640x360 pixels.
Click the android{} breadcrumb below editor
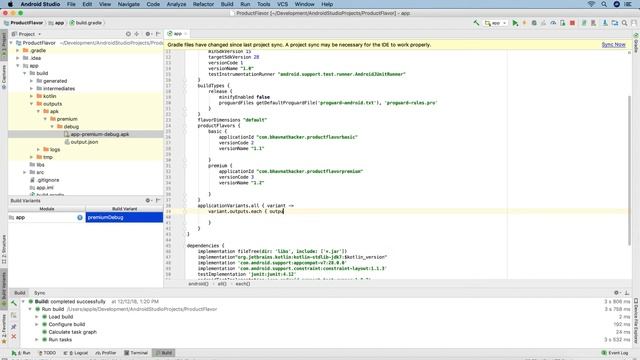click(198, 284)
